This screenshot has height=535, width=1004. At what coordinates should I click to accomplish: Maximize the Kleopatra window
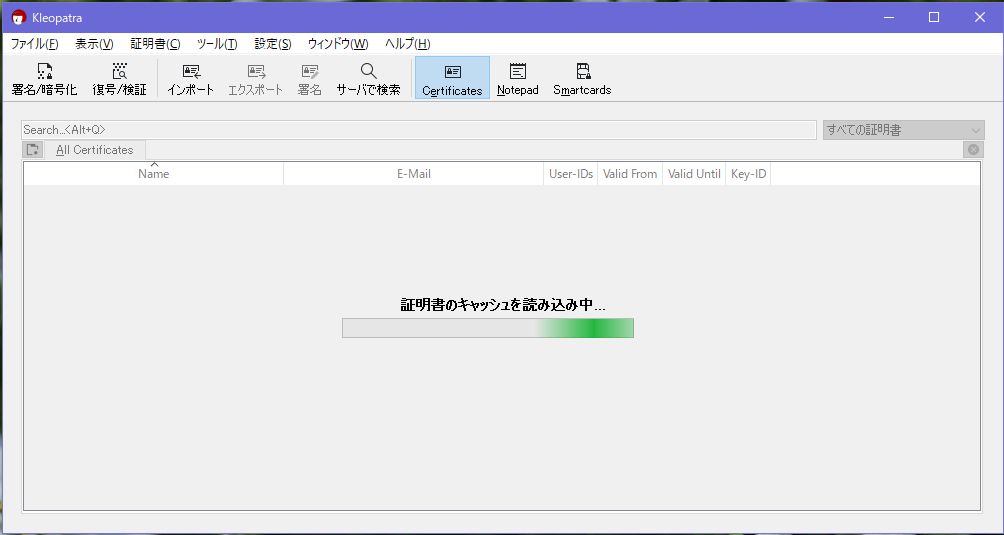pyautogui.click(x=934, y=17)
